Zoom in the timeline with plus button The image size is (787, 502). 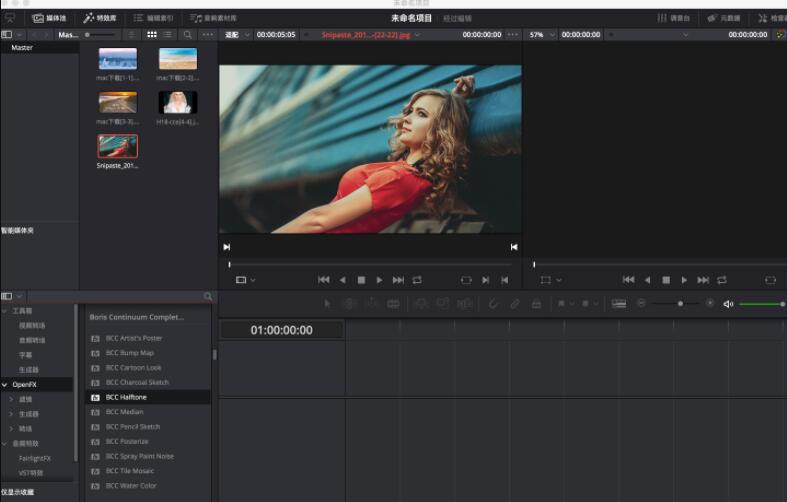click(710, 303)
